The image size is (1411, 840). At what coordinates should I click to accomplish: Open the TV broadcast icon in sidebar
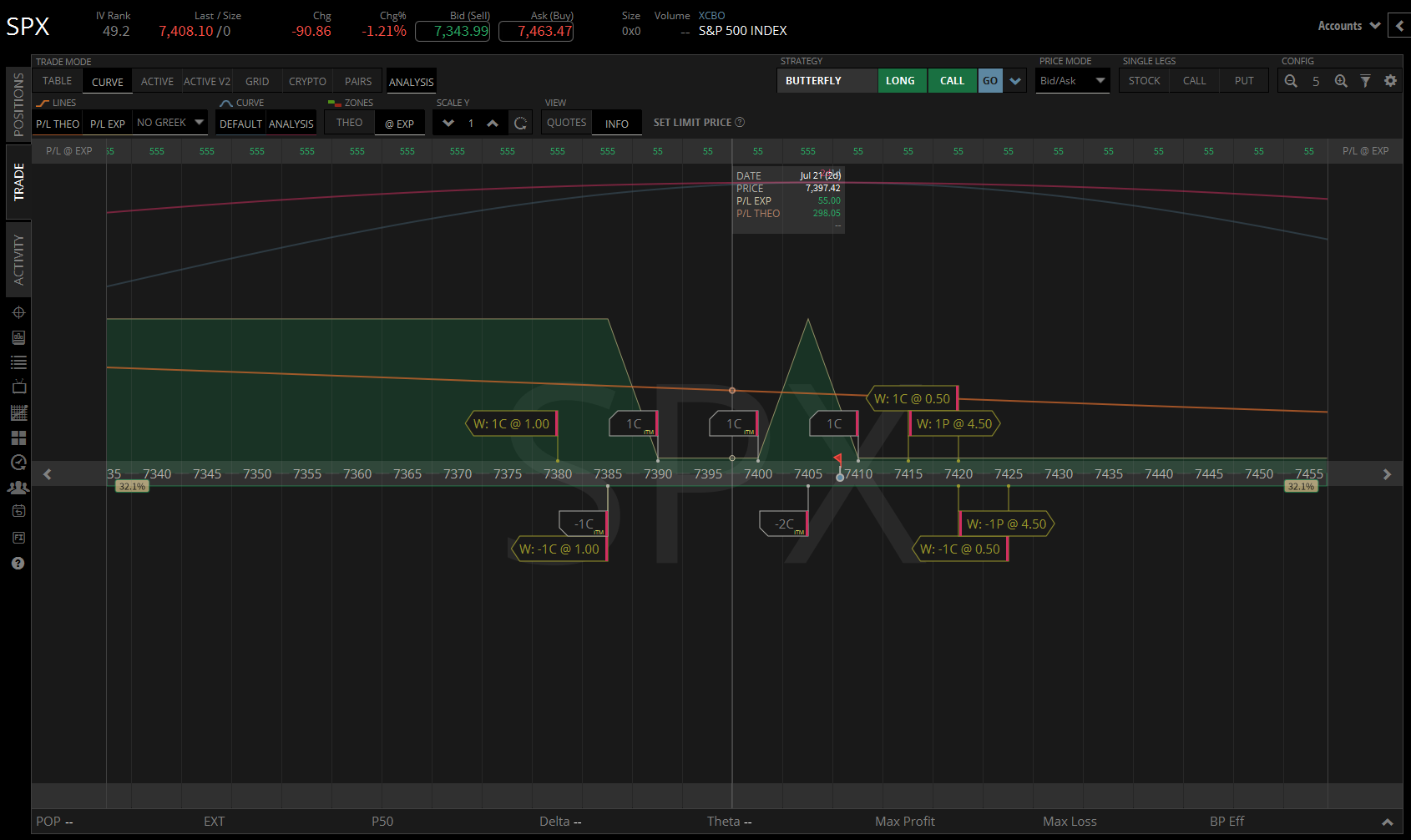tap(18, 387)
